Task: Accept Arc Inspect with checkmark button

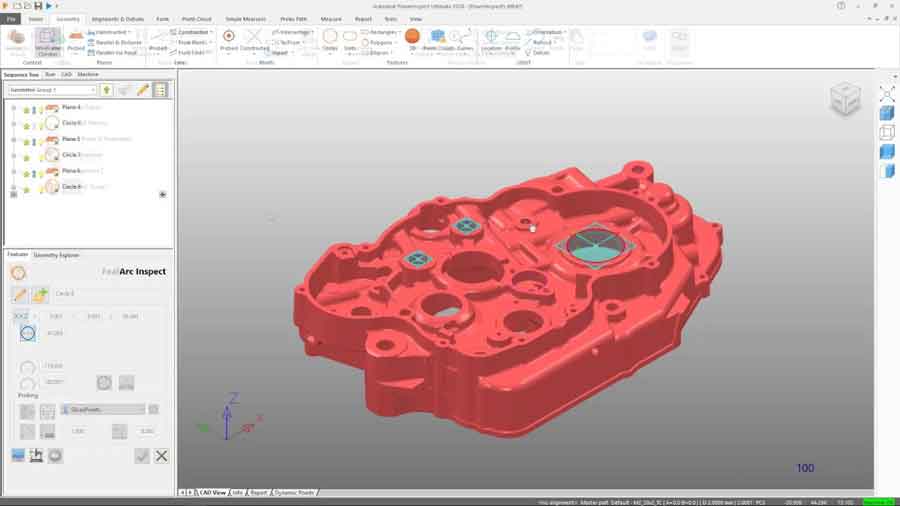Action: pos(142,456)
